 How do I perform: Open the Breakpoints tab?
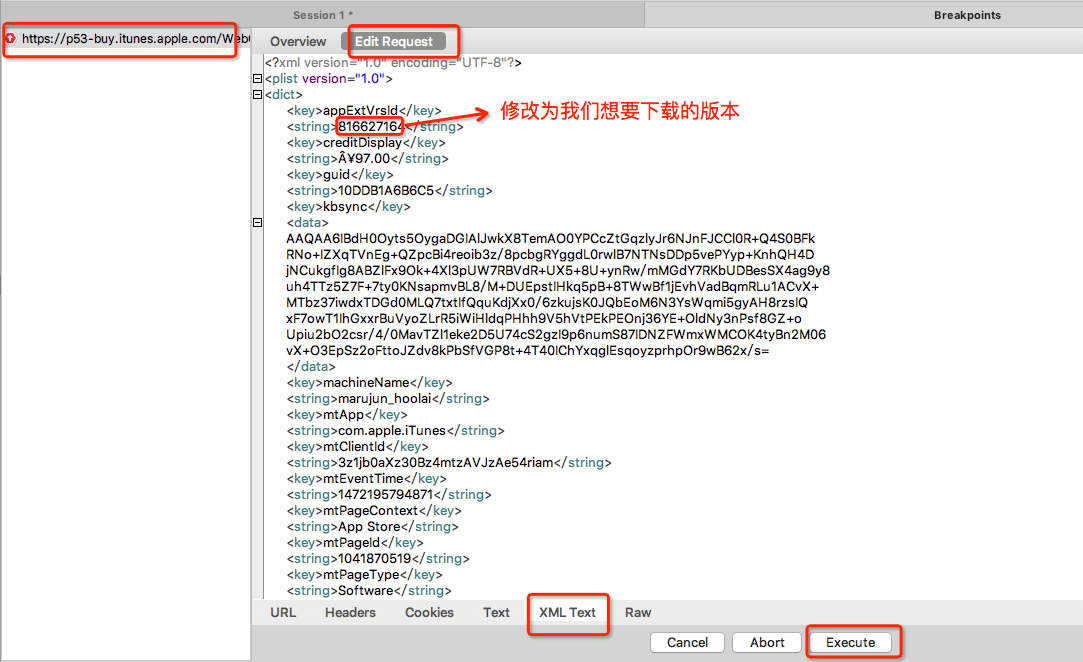pos(966,15)
